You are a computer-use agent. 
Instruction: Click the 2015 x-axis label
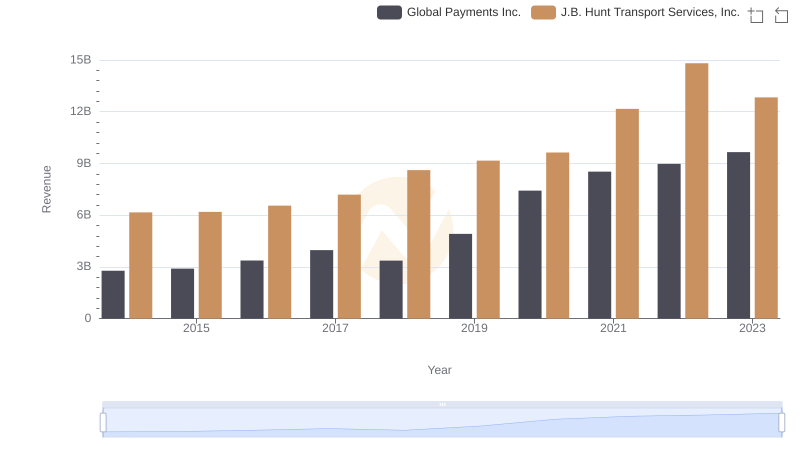[x=196, y=328]
